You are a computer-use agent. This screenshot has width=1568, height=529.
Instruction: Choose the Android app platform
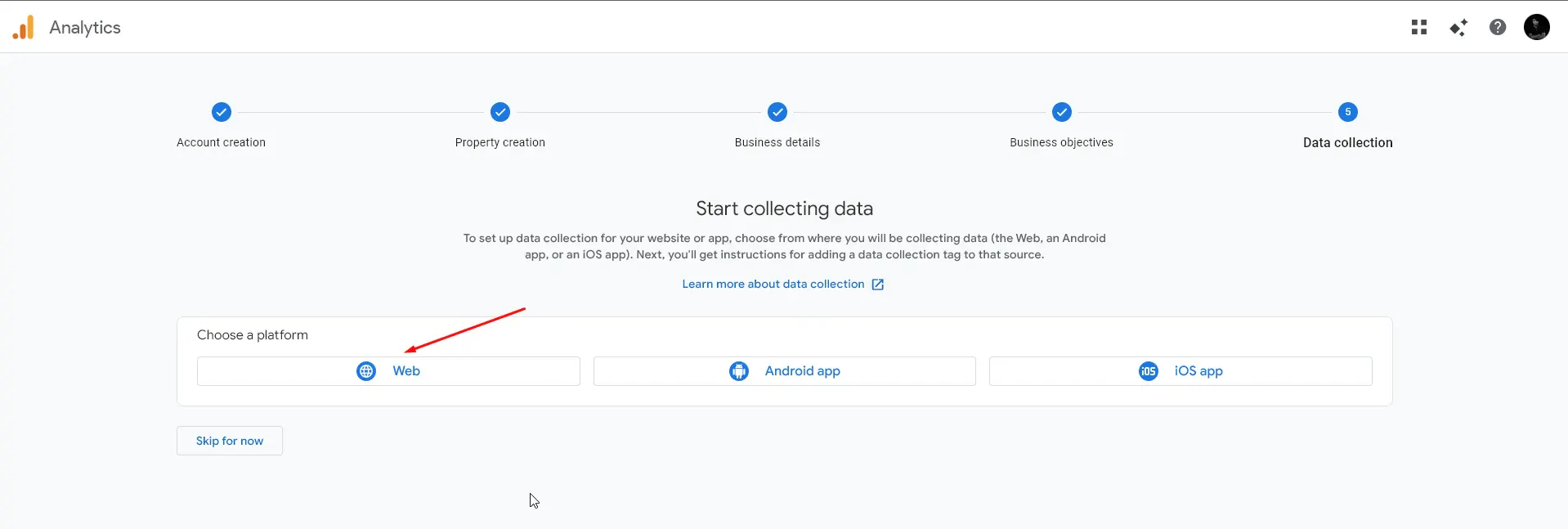pyautogui.click(x=785, y=371)
